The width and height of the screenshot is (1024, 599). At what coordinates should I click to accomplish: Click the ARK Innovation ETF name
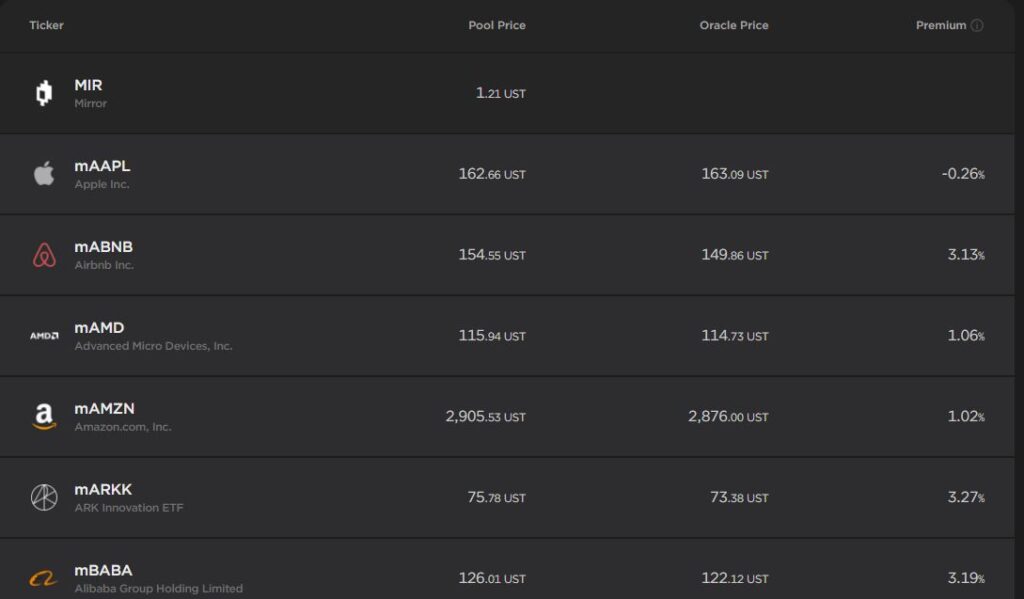click(129, 508)
